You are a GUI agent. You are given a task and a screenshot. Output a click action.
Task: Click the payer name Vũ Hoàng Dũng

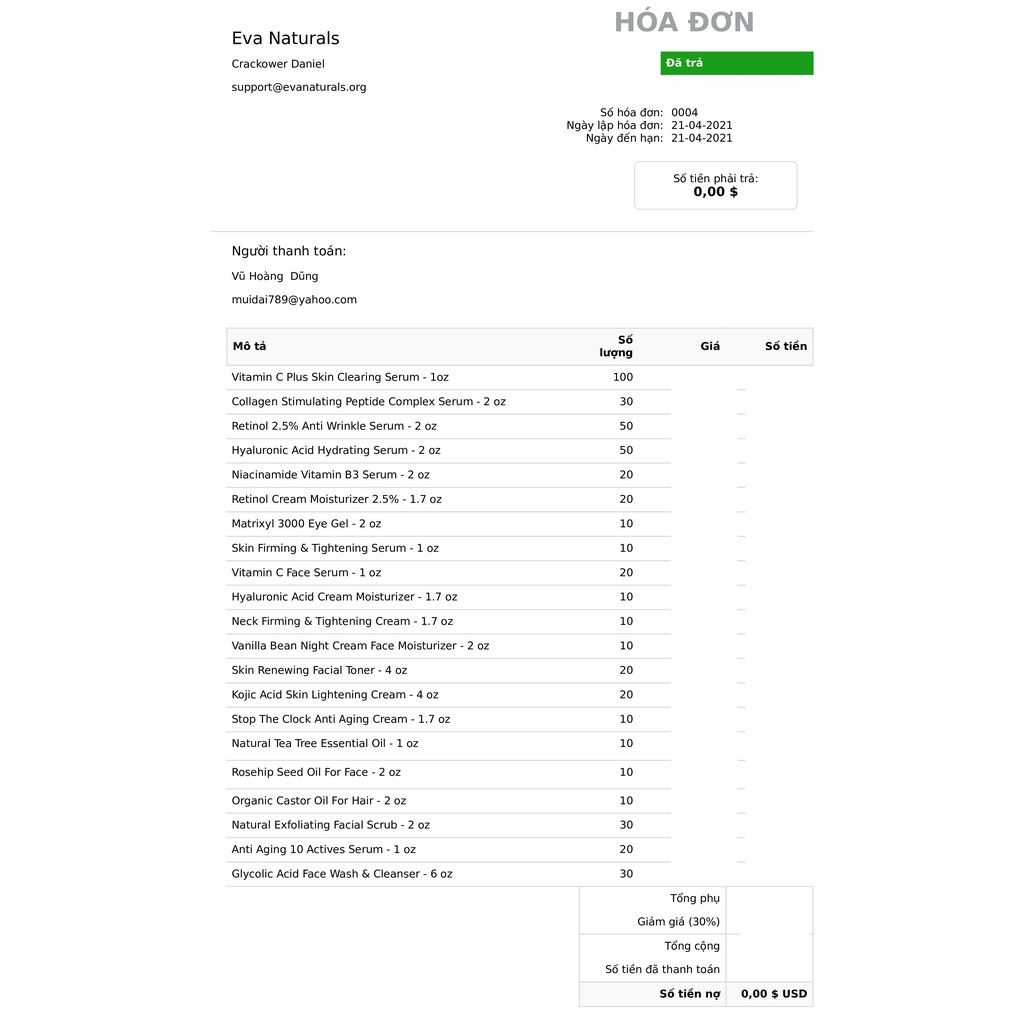(275, 277)
